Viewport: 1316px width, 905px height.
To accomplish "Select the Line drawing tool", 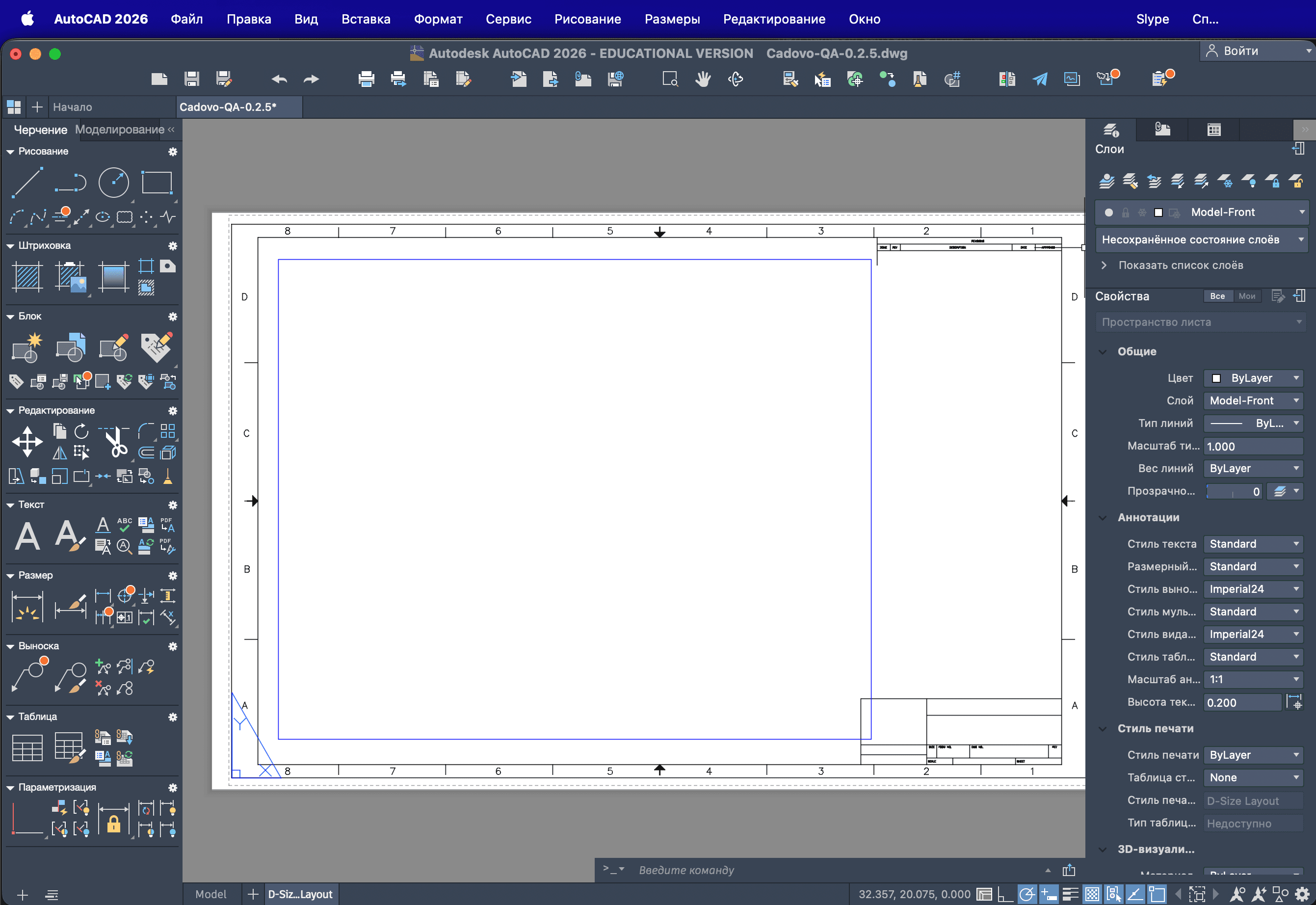I will pyautogui.click(x=27, y=182).
